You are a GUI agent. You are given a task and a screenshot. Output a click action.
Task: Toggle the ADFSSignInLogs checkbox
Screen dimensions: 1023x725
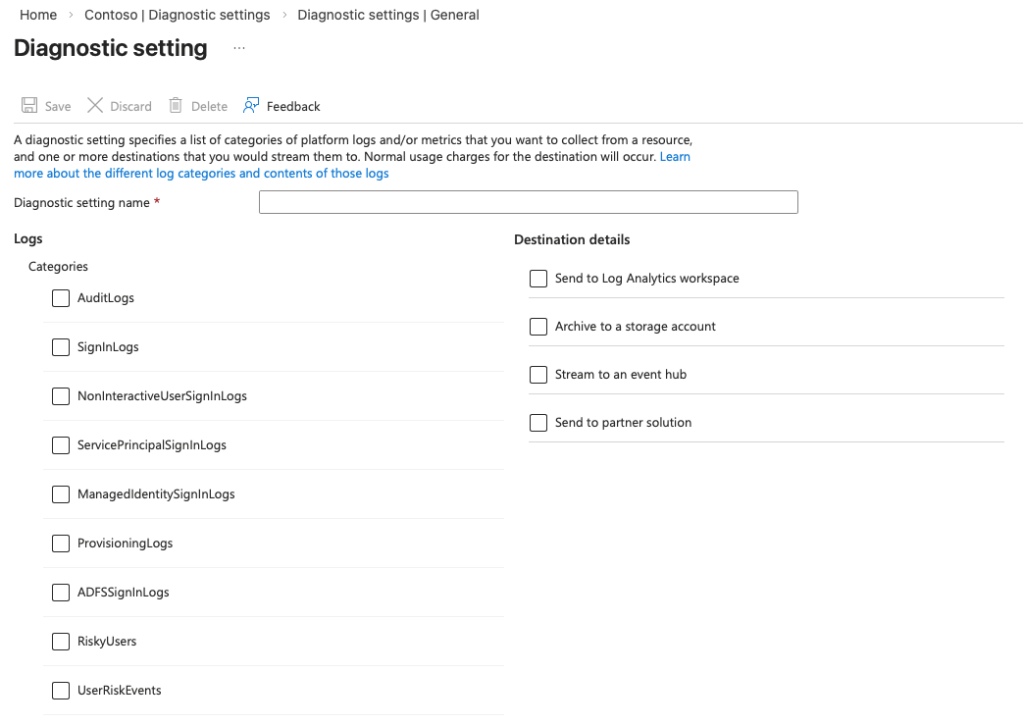(x=61, y=592)
